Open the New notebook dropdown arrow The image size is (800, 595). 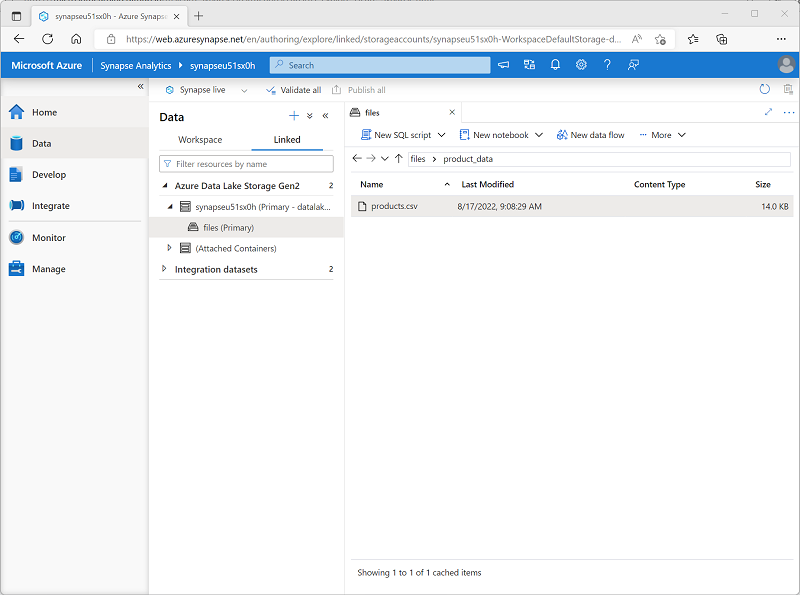[539, 135]
